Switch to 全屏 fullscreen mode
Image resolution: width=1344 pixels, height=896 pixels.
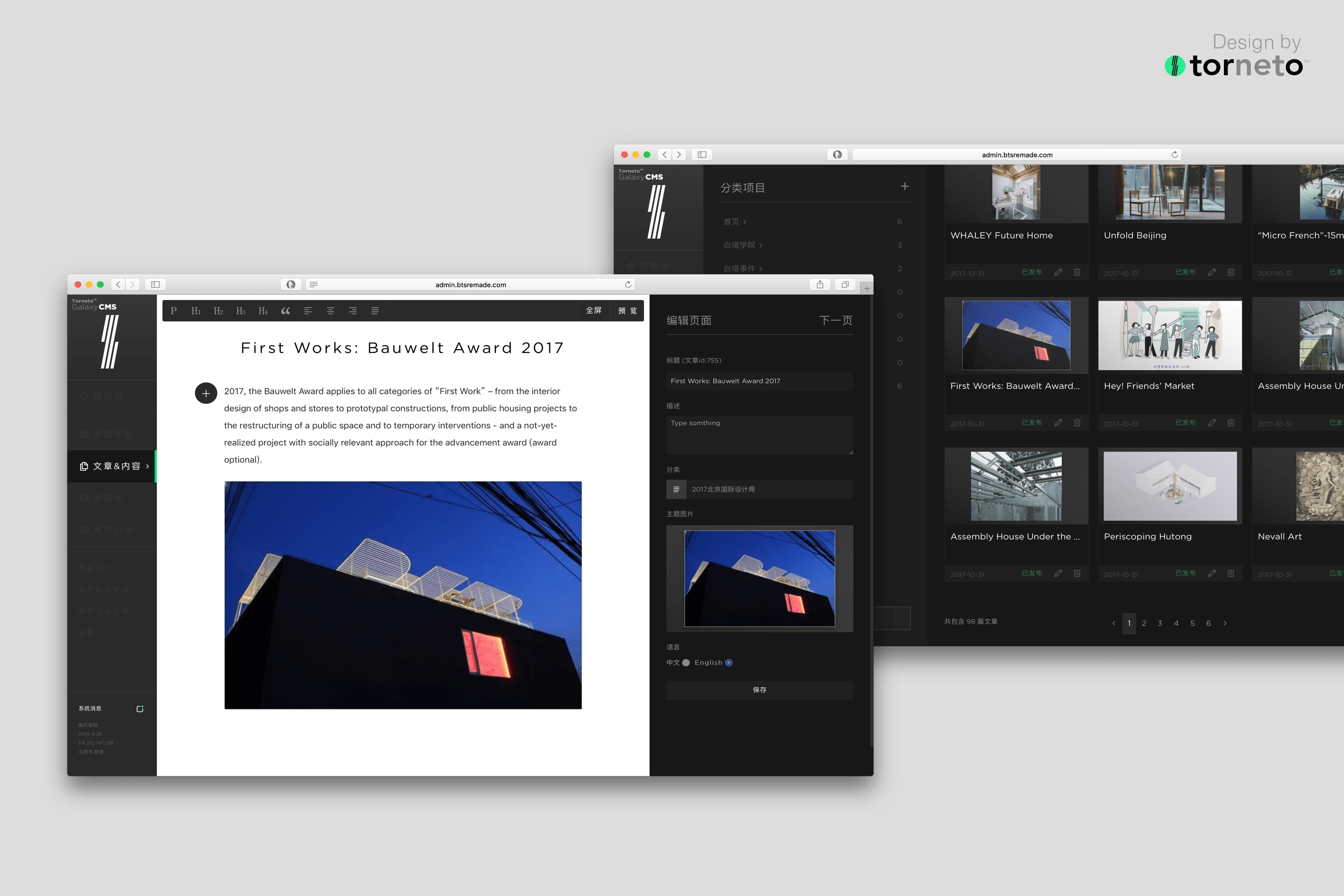pyautogui.click(x=593, y=311)
